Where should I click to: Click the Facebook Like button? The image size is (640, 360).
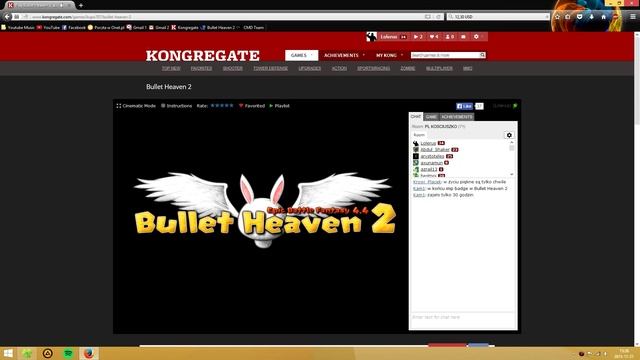point(464,106)
